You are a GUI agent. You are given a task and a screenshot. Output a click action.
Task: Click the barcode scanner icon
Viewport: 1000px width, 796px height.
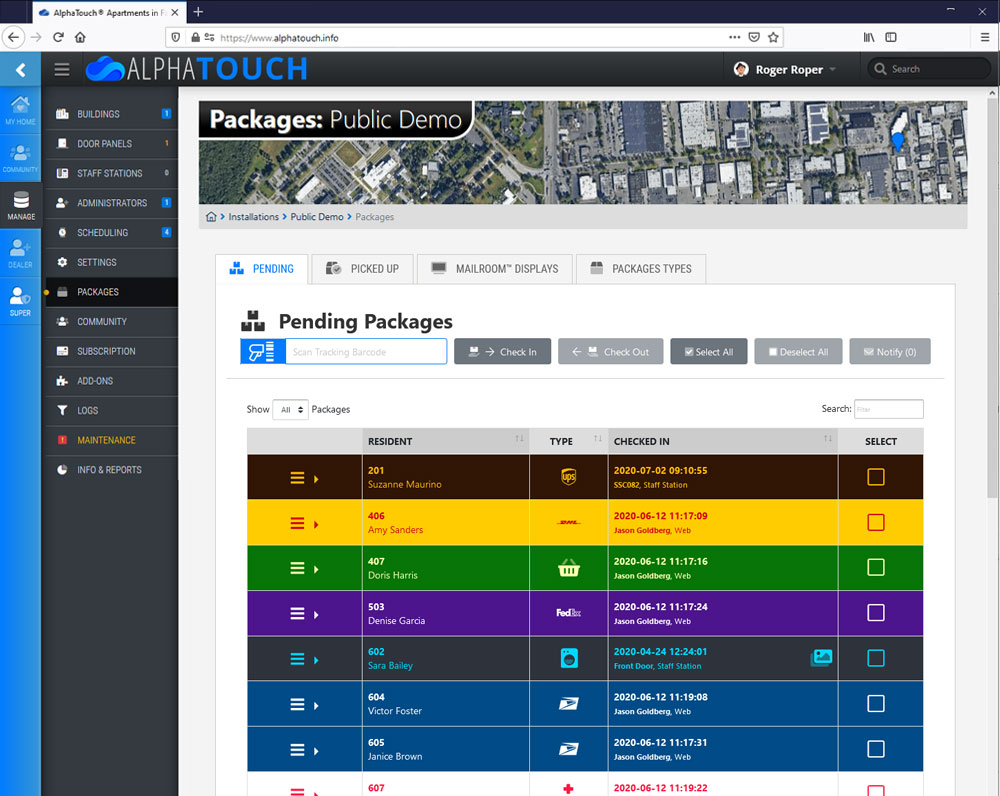pos(262,351)
